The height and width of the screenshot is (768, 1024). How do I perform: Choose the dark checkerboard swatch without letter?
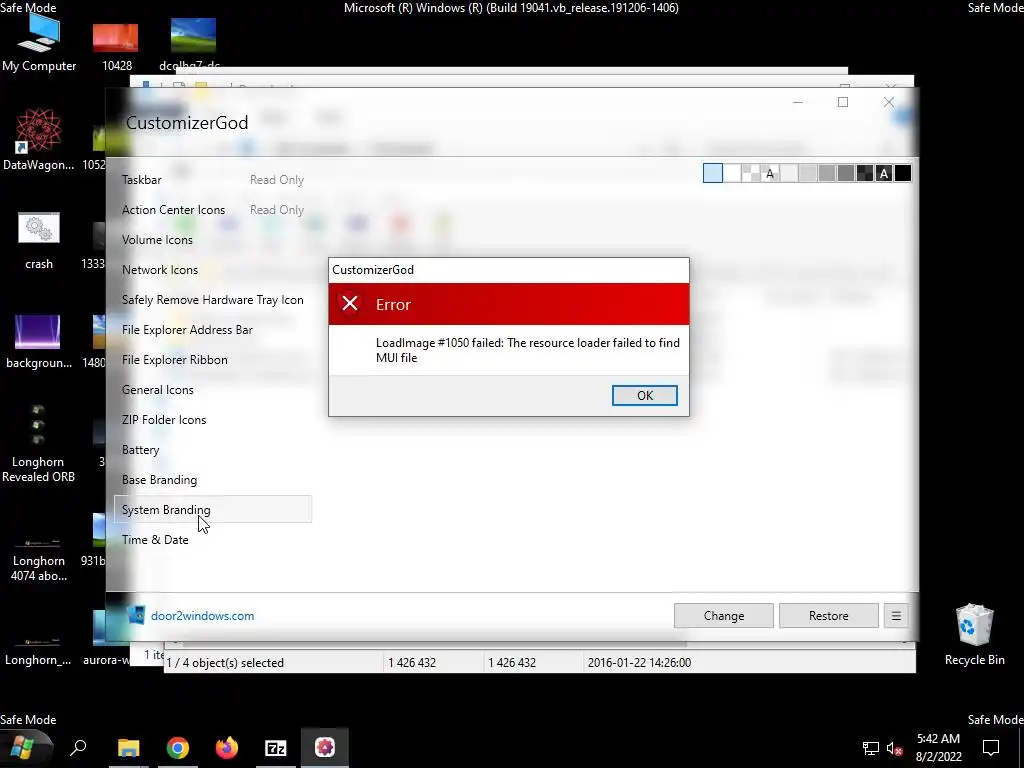(x=865, y=173)
